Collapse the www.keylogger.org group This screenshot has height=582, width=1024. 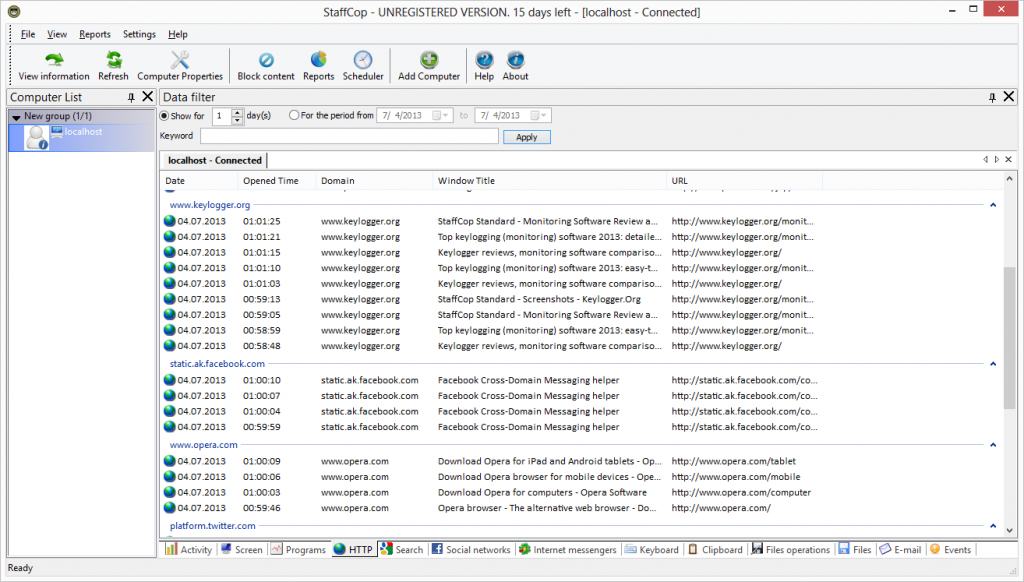click(993, 205)
